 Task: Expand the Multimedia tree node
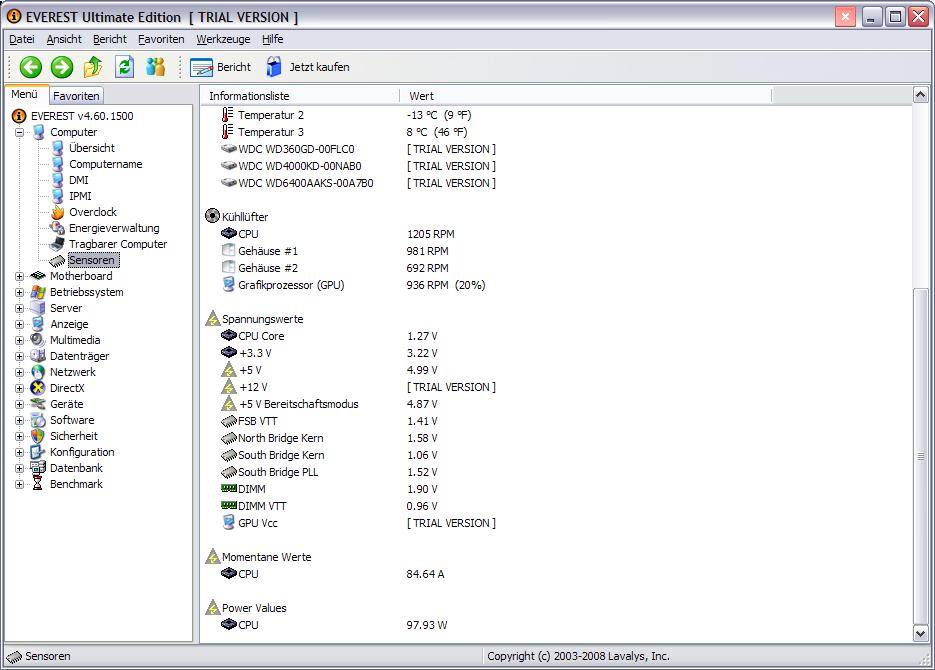[x=19, y=340]
